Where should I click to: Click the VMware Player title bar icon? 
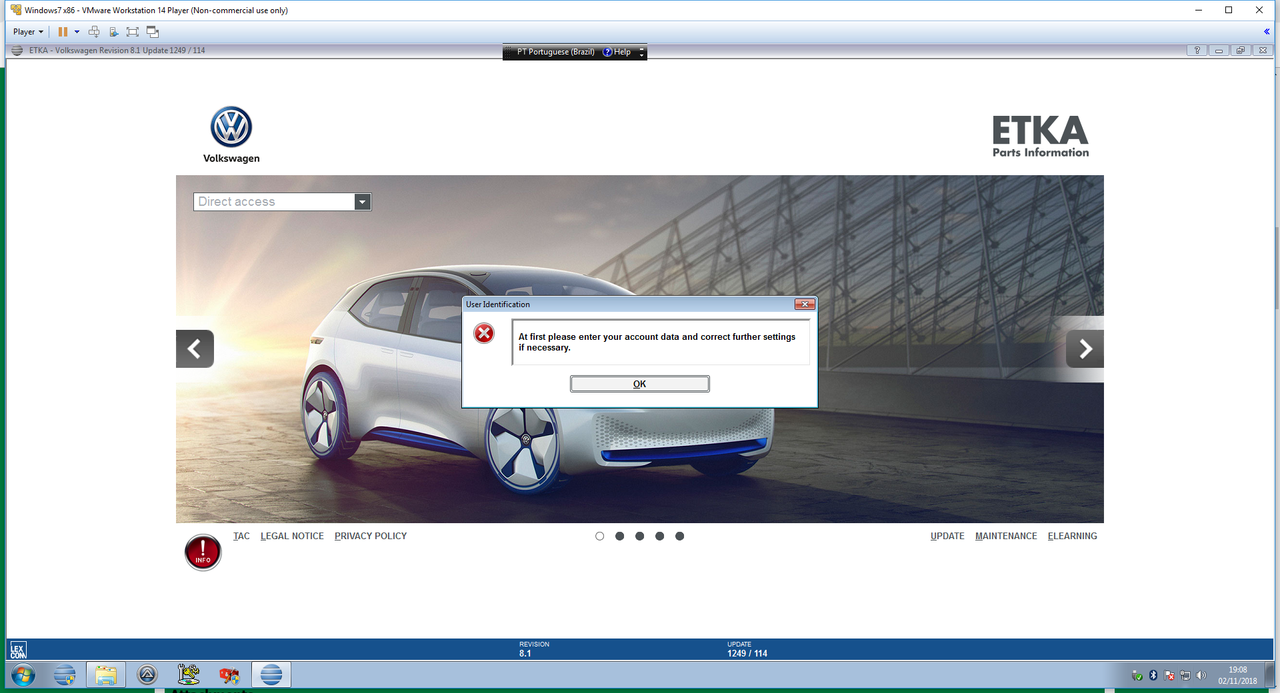pos(16,10)
